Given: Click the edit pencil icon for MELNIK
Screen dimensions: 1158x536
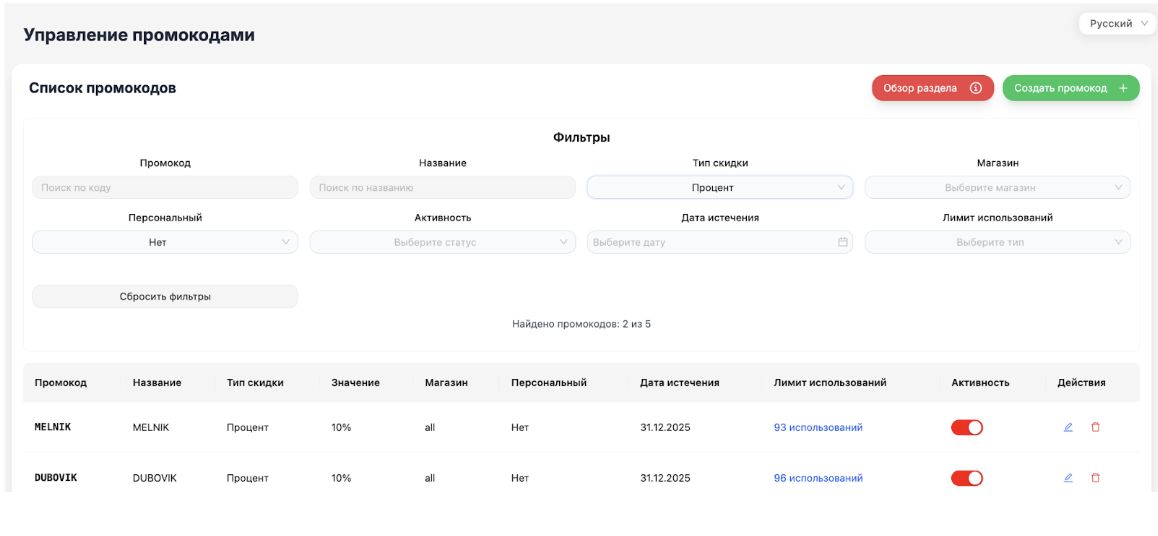Looking at the screenshot, I should tap(1068, 427).
